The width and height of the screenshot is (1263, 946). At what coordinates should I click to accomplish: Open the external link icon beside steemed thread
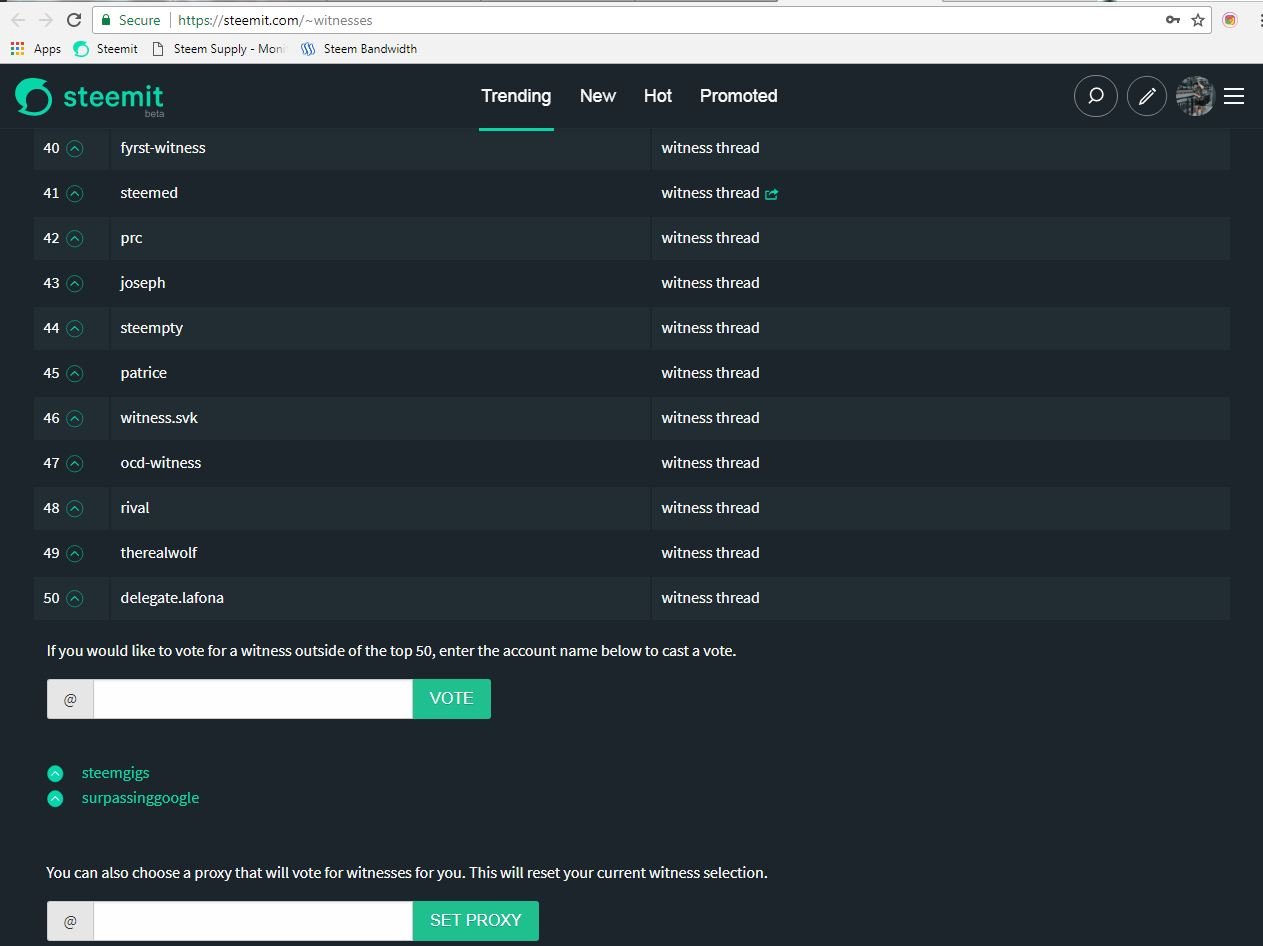pyautogui.click(x=771, y=194)
